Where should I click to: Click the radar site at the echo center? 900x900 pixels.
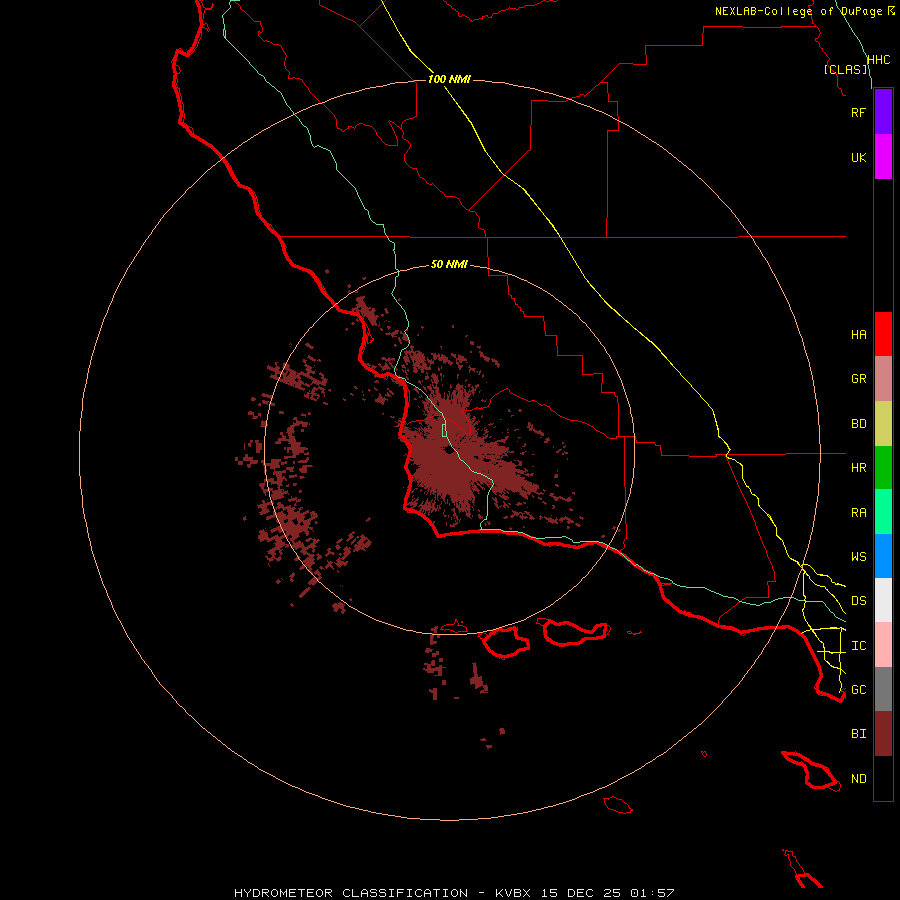click(x=449, y=449)
